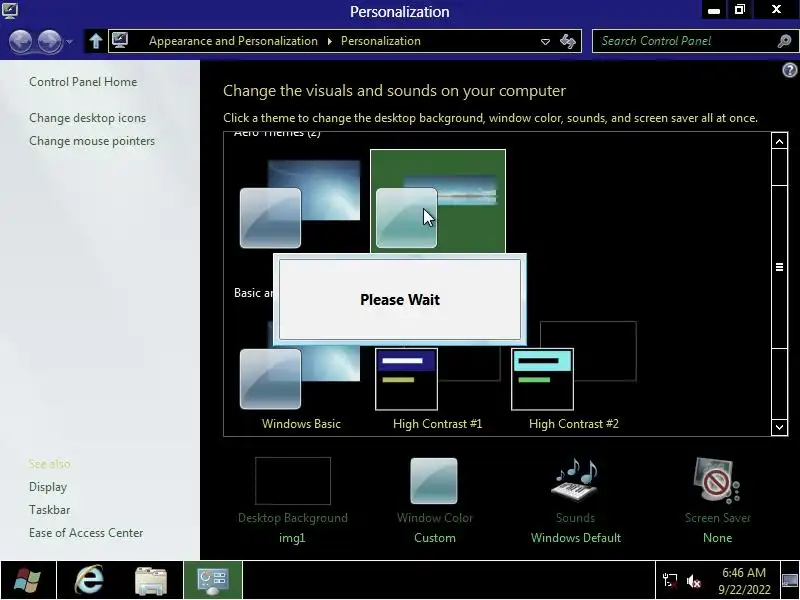This screenshot has height=600, width=800.
Task: Click the img1 desktop background label
Action: pyautogui.click(x=292, y=538)
